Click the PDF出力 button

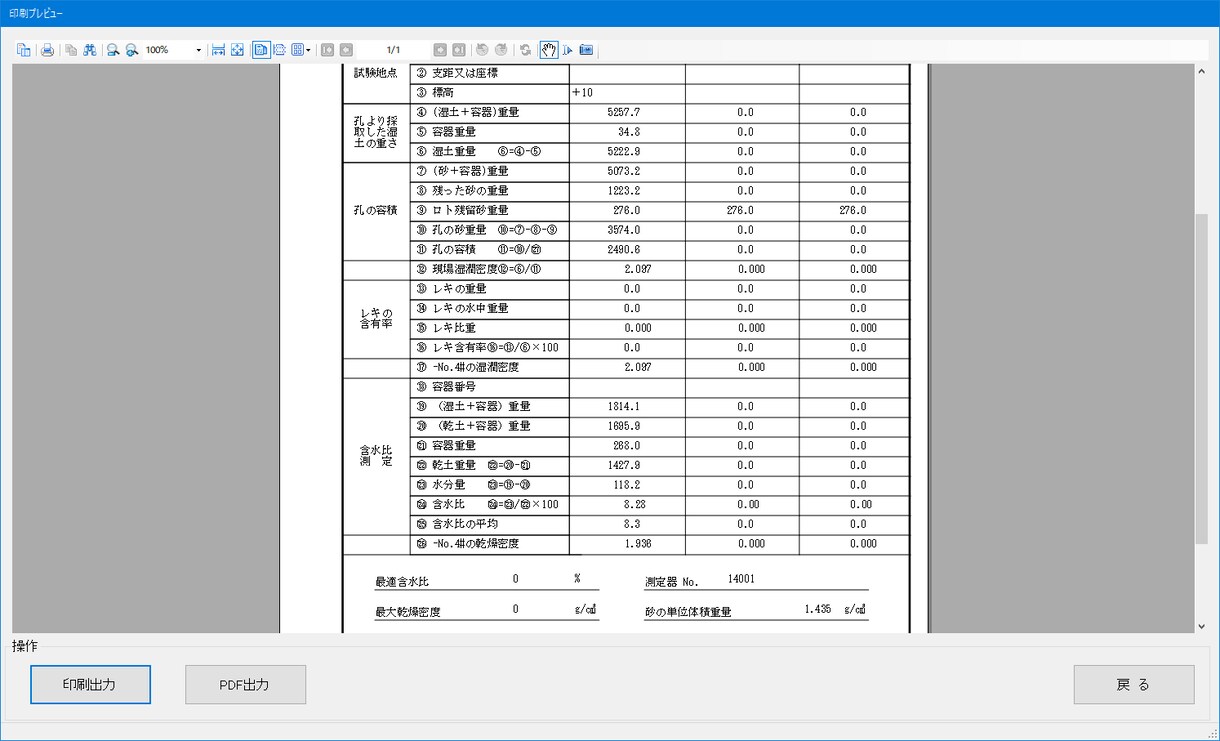[x=246, y=685]
